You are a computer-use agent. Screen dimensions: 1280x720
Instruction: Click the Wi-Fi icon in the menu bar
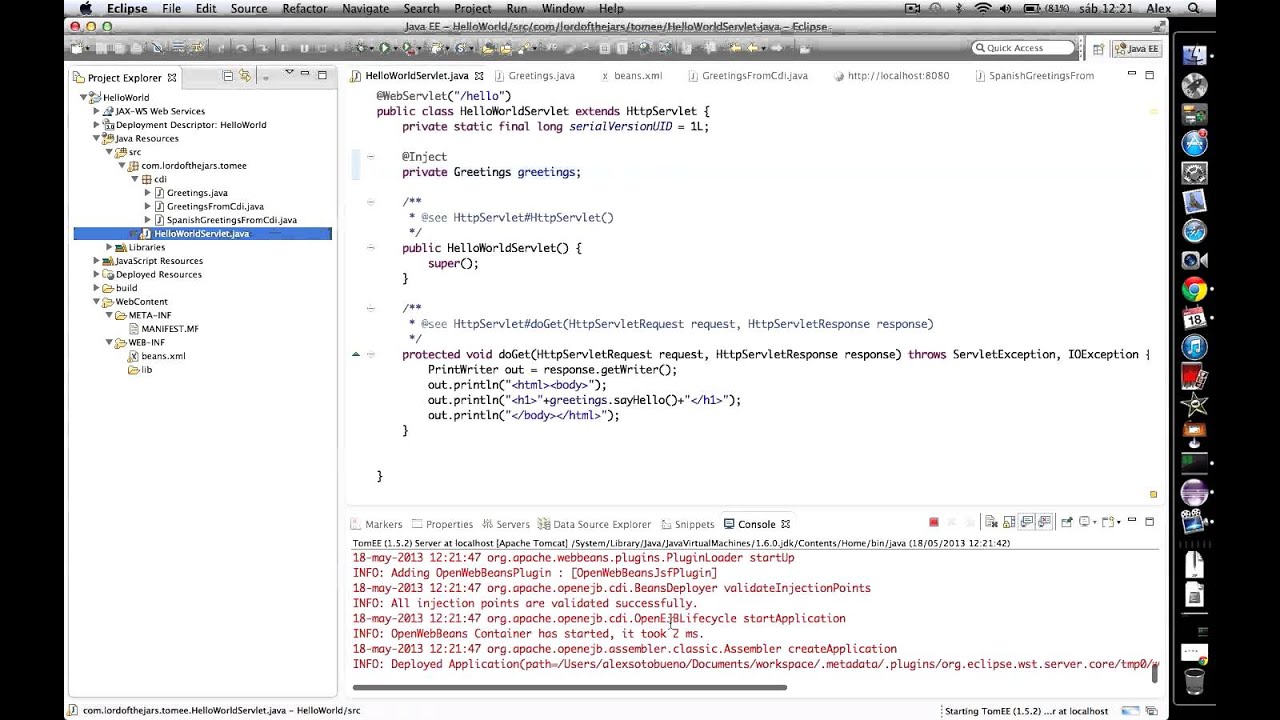983,8
